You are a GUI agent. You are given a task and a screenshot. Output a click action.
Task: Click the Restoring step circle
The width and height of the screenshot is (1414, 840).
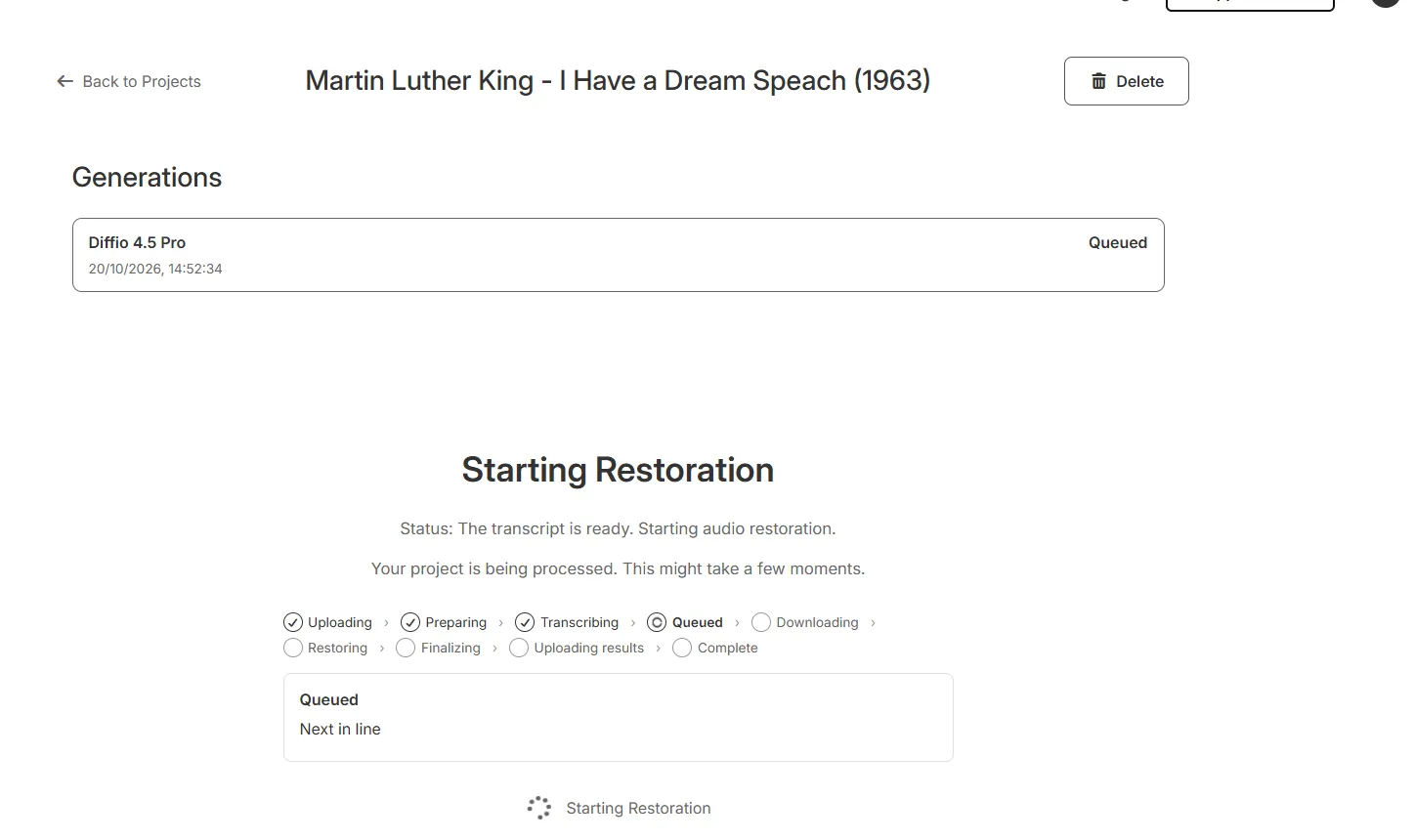(293, 648)
